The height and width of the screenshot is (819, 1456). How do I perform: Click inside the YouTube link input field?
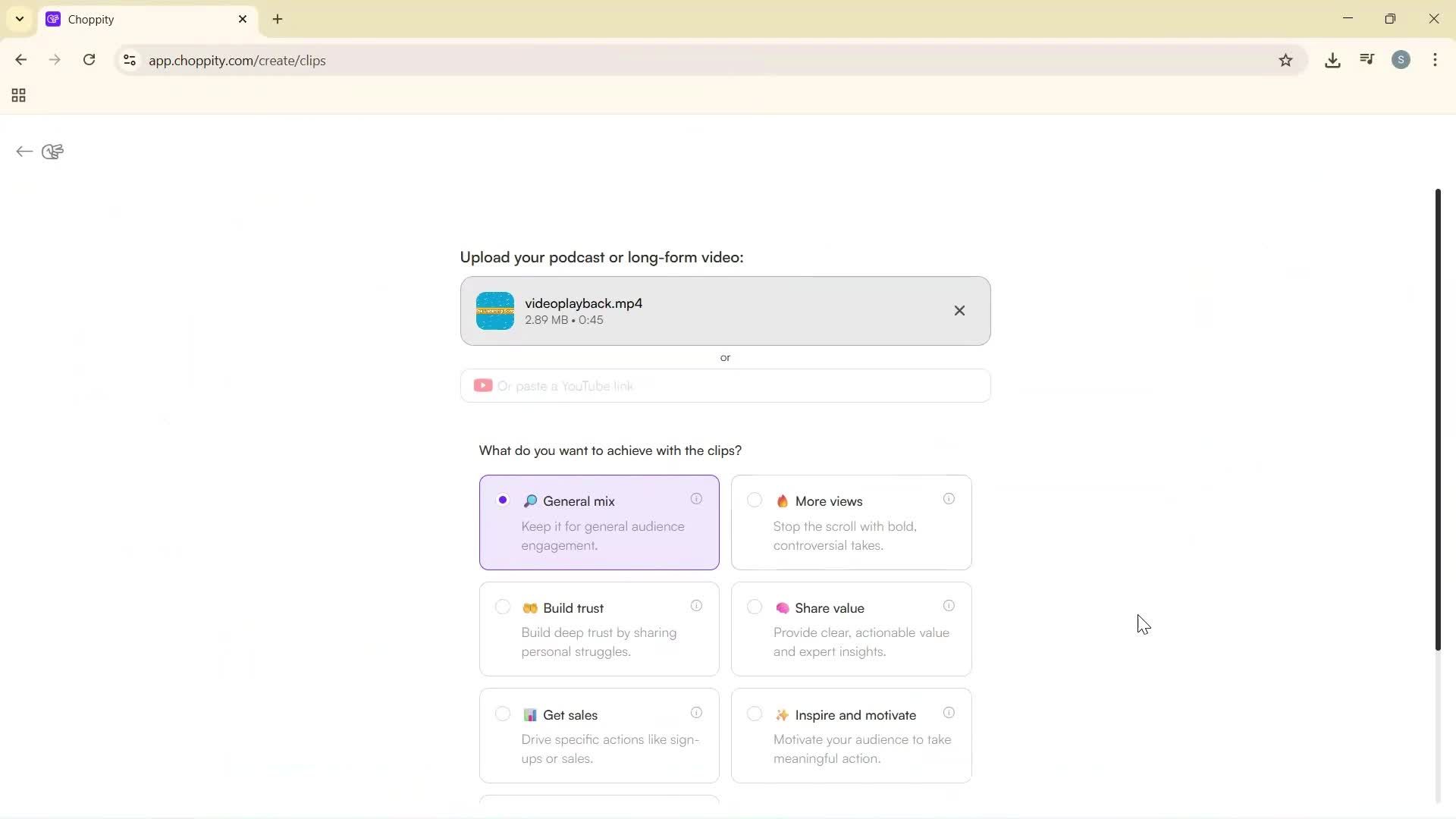tap(725, 386)
